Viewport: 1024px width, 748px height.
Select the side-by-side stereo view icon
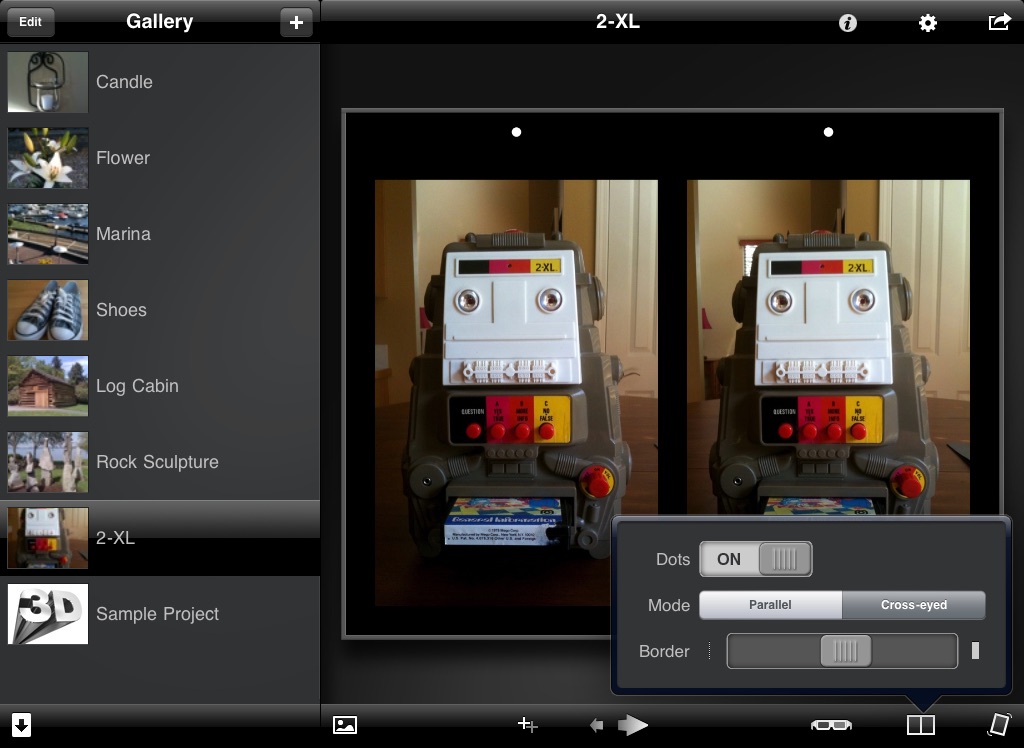[x=921, y=724]
